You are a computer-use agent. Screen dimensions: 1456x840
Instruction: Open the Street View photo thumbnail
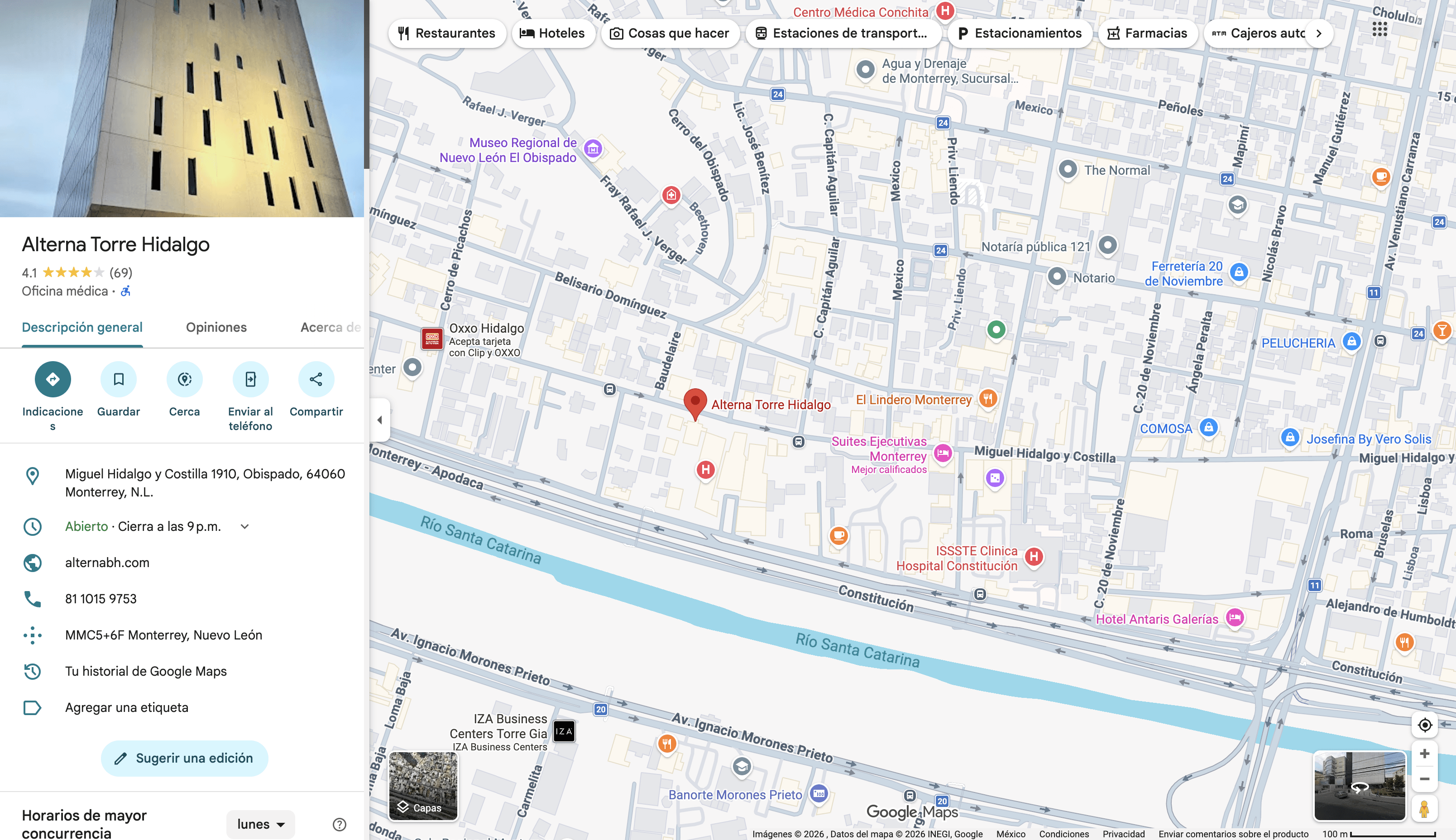point(1359,786)
